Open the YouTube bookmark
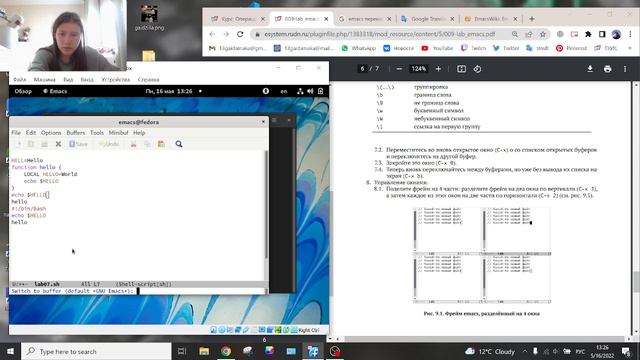Viewport: 640px width, 360px height. (x=437, y=48)
